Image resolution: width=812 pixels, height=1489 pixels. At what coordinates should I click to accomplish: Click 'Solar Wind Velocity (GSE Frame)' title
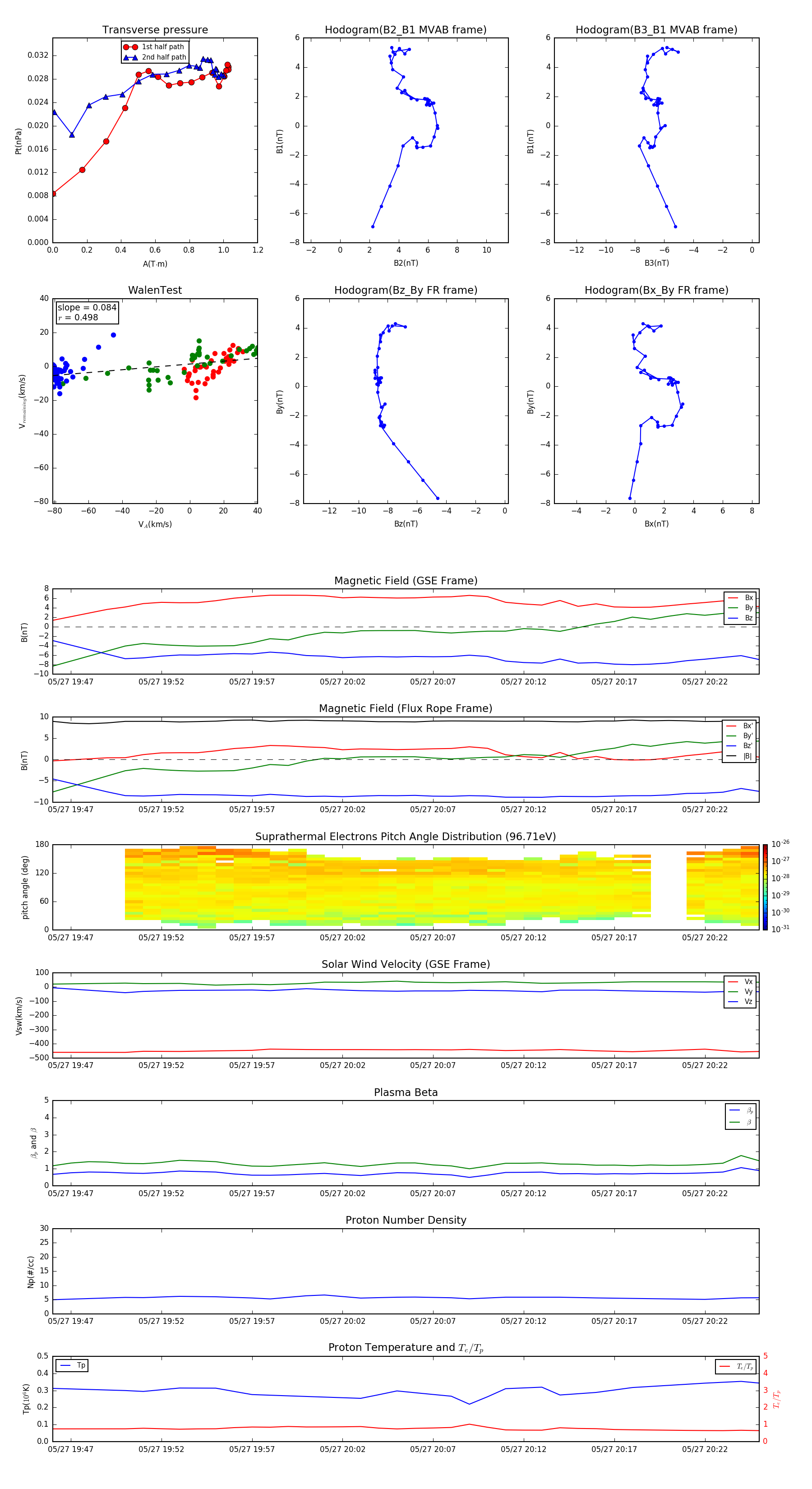point(406,964)
